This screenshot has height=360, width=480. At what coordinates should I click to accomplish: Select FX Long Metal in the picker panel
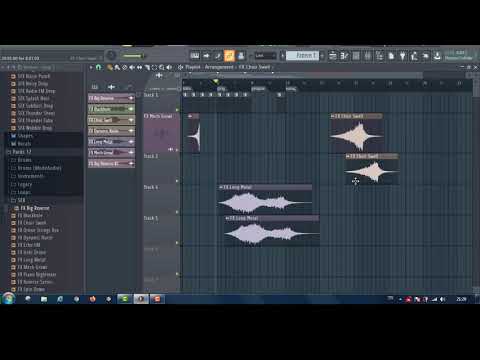click(x=112, y=142)
